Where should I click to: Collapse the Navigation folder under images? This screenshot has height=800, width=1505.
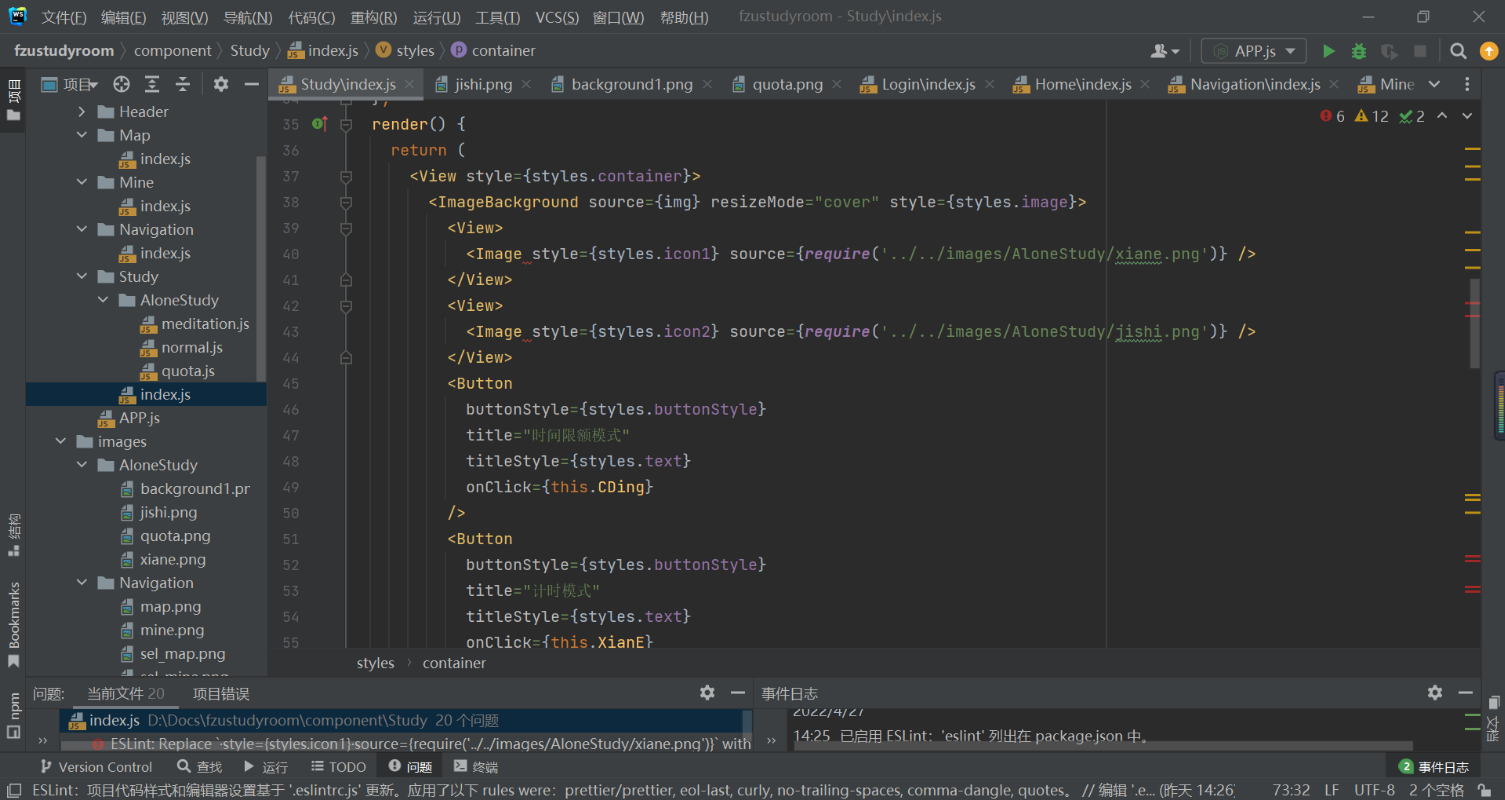point(82,583)
